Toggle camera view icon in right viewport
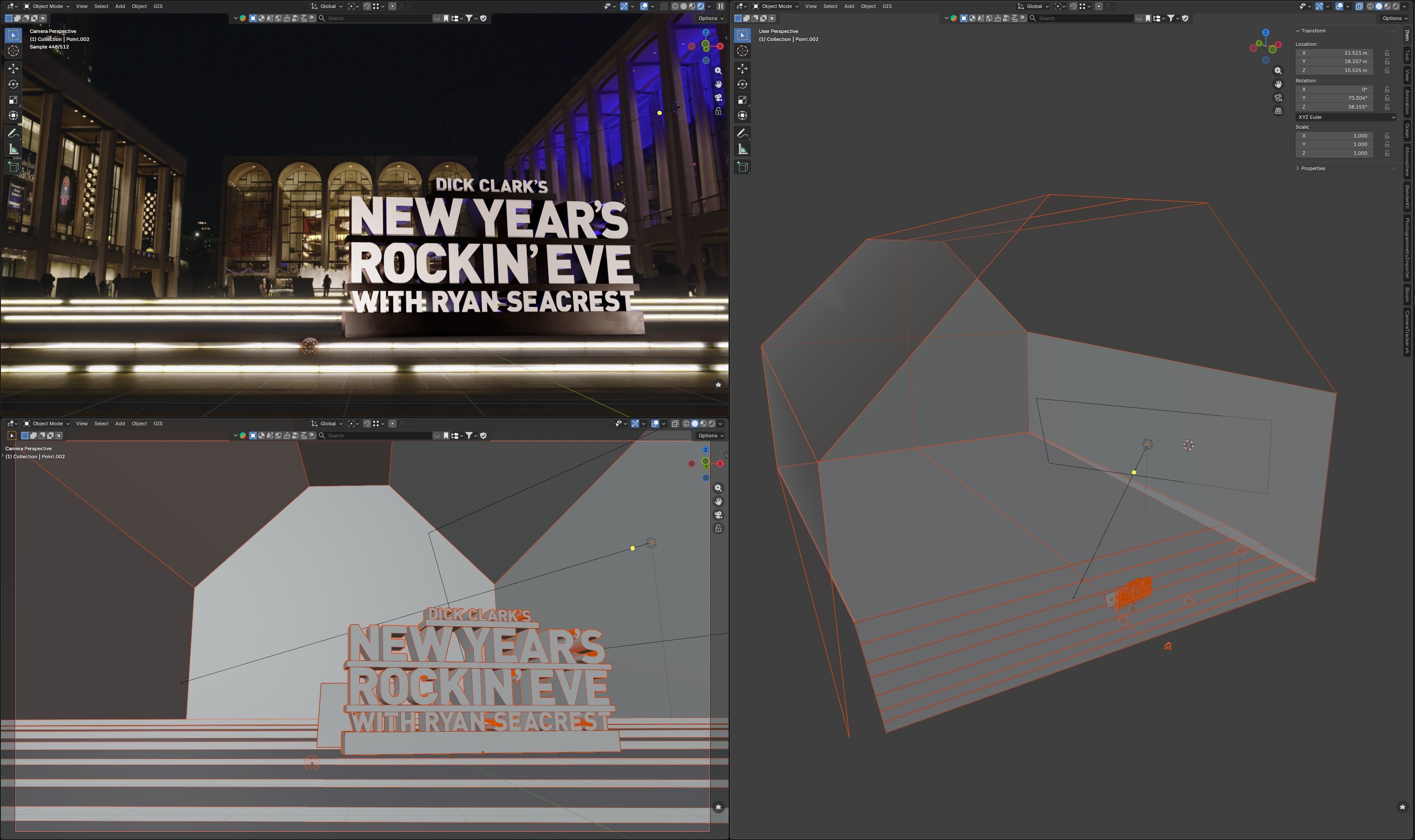 point(1278,98)
